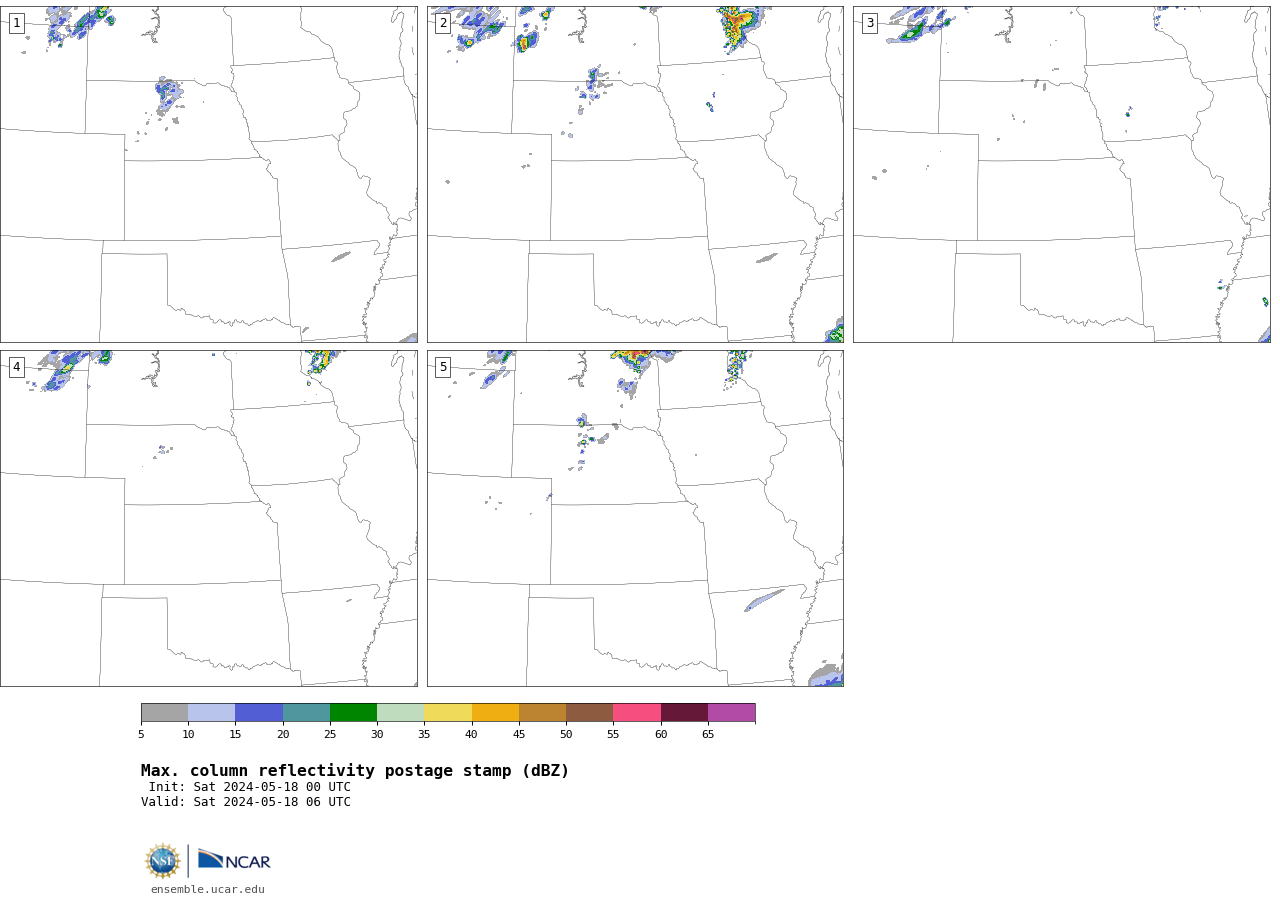The height and width of the screenshot is (901, 1280).
Task: Click the yellow 35-40 dBZ swatch
Action: click(448, 713)
